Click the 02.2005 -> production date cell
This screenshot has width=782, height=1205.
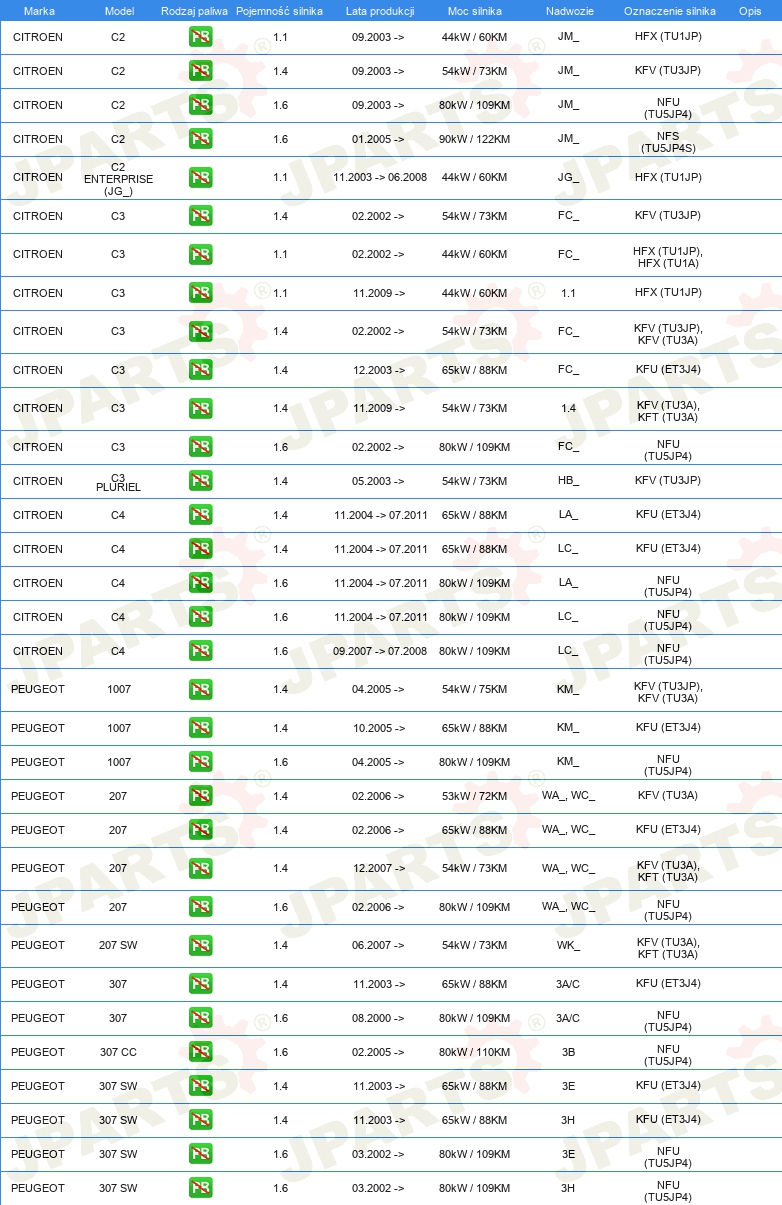pyautogui.click(x=378, y=1052)
